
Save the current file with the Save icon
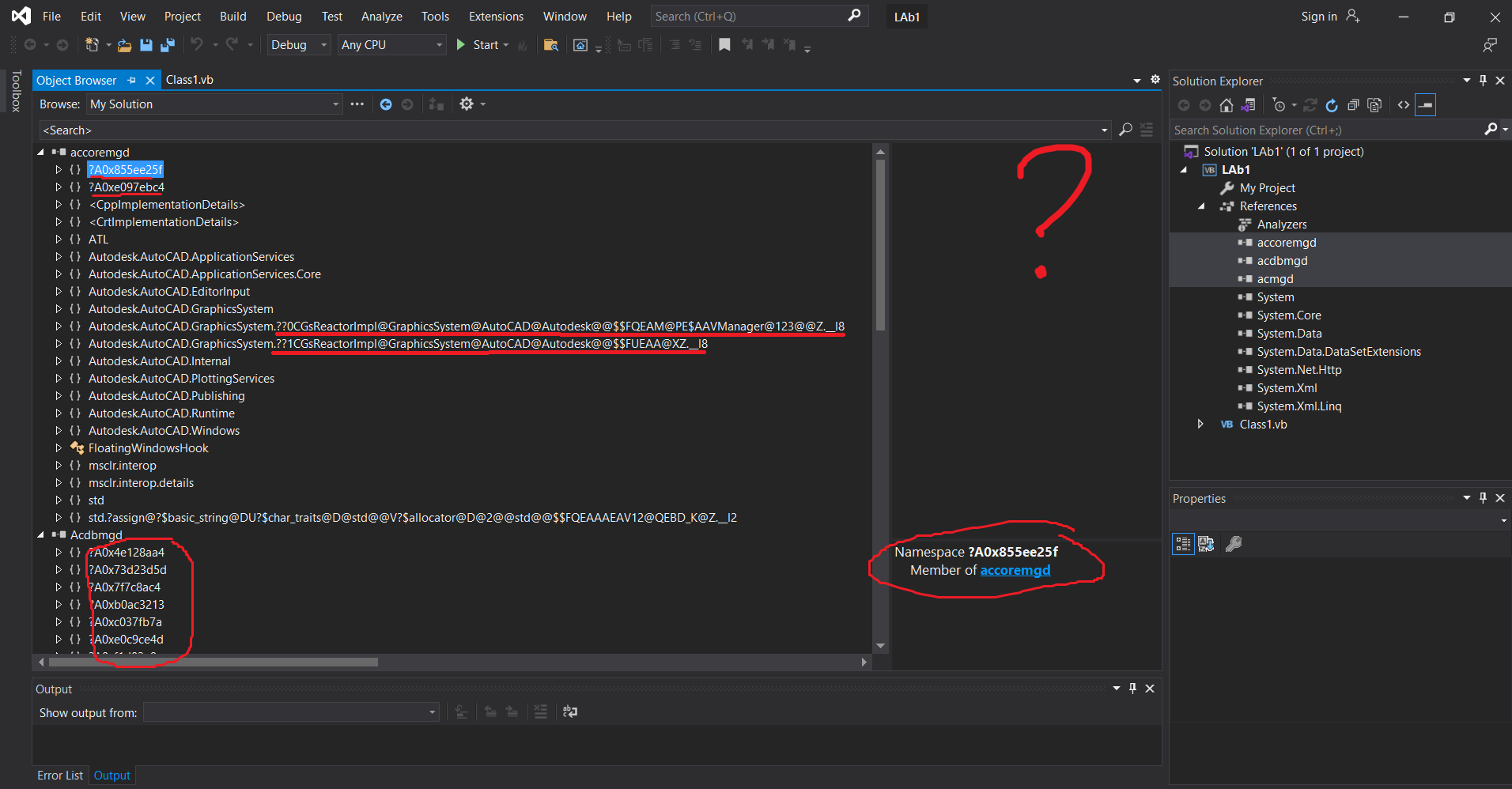(x=146, y=45)
